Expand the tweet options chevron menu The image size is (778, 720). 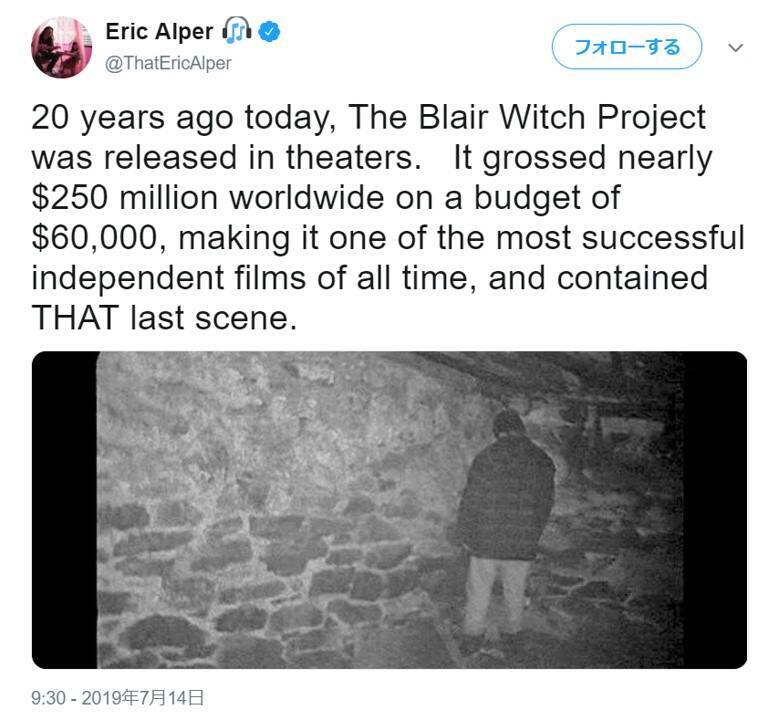(x=735, y=48)
